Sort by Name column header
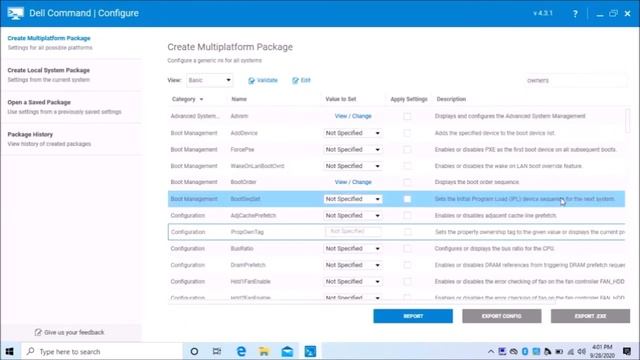The image size is (640, 360). click(x=239, y=99)
